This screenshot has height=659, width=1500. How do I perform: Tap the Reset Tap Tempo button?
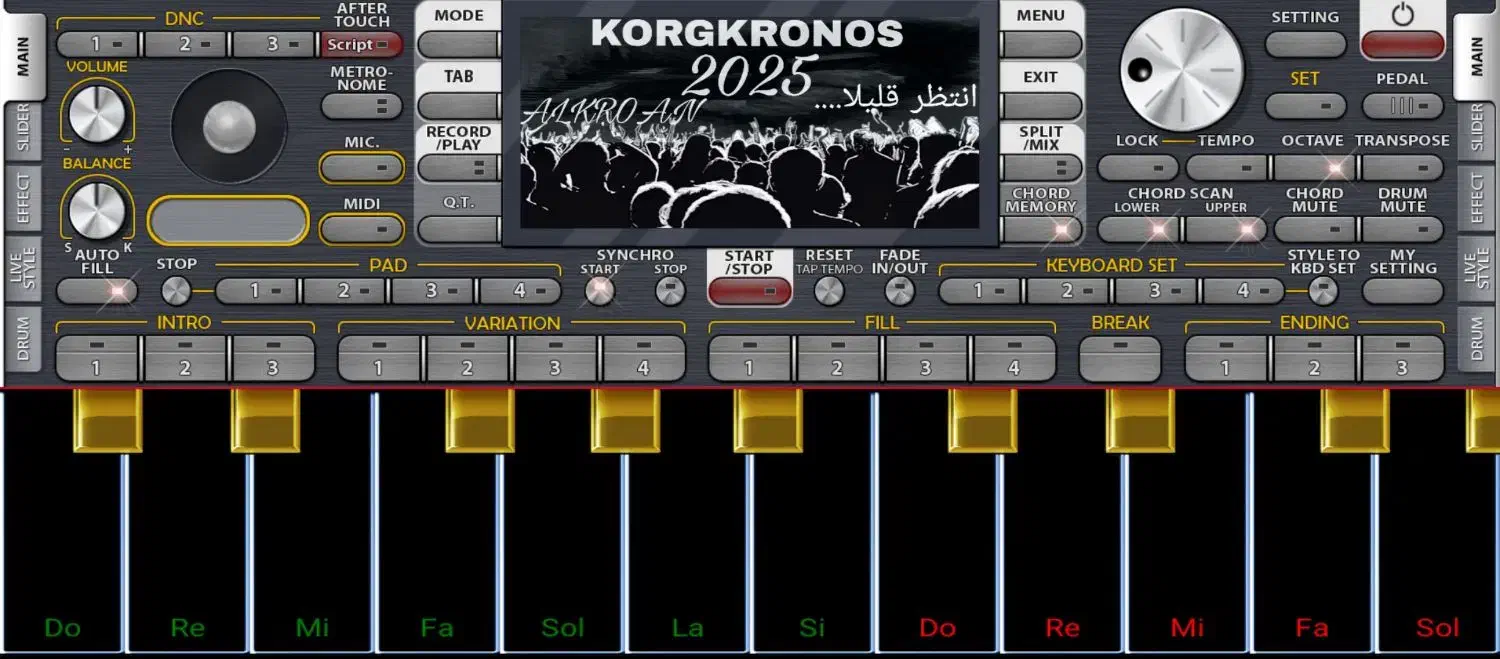(828, 291)
